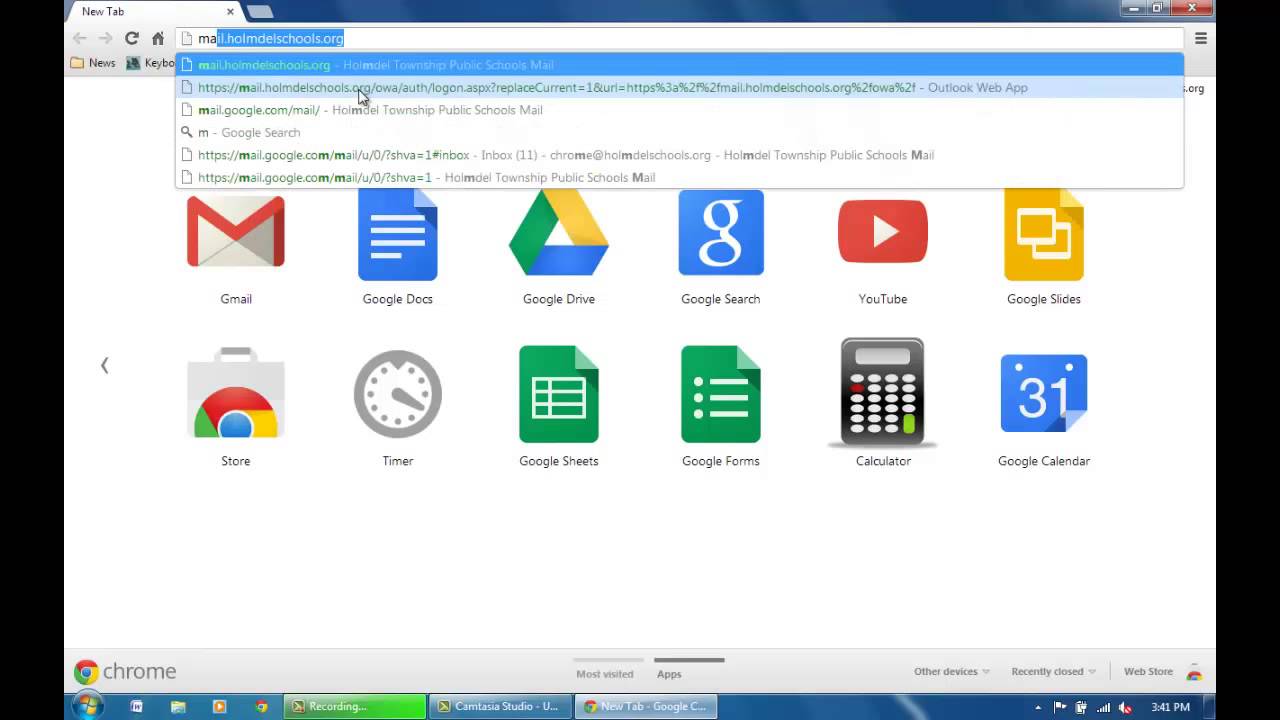The height and width of the screenshot is (720, 1280).
Task: Click the volume icon in system tray
Action: (x=1125, y=707)
